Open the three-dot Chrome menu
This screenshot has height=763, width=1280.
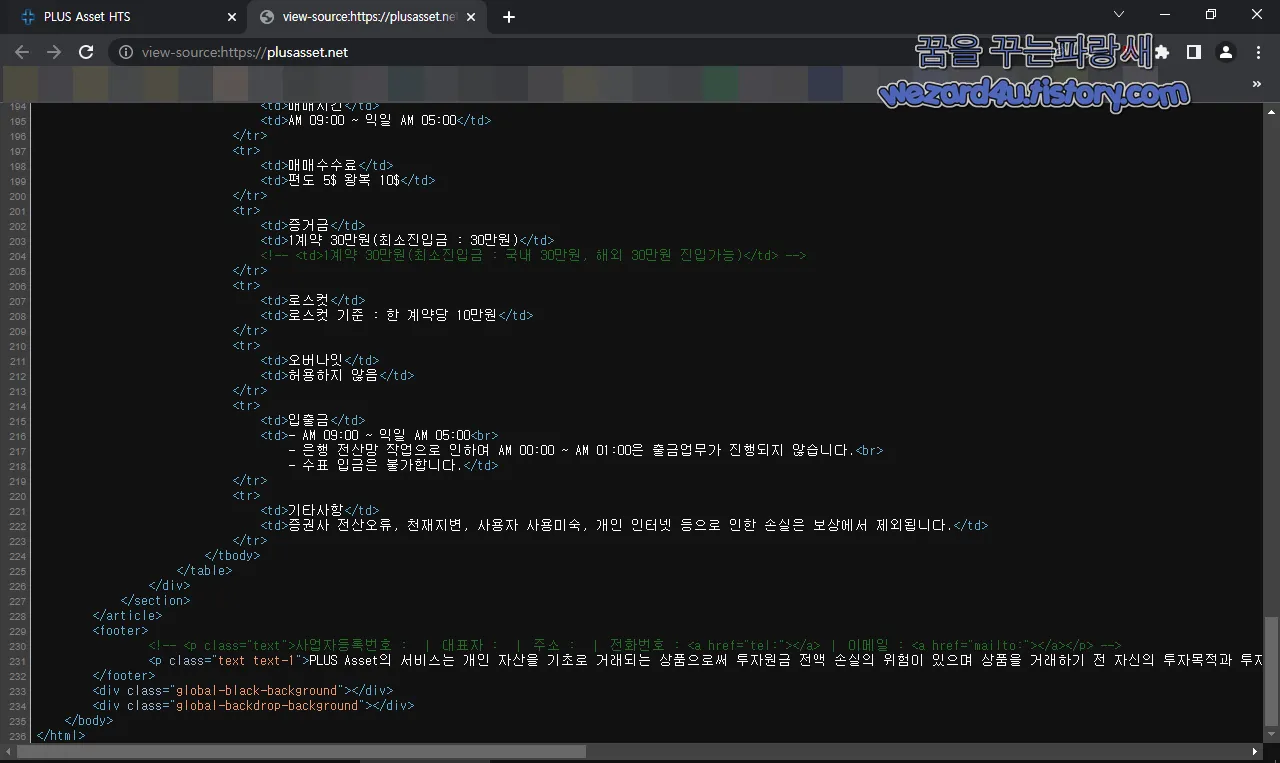pos(1257,52)
